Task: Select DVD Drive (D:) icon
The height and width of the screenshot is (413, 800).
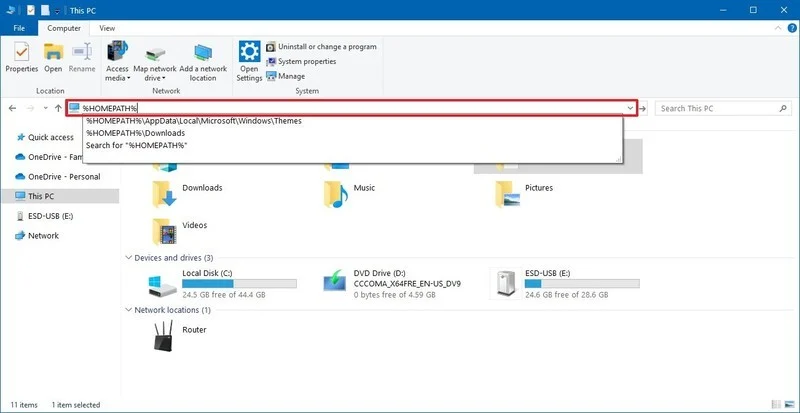Action: tap(335, 282)
